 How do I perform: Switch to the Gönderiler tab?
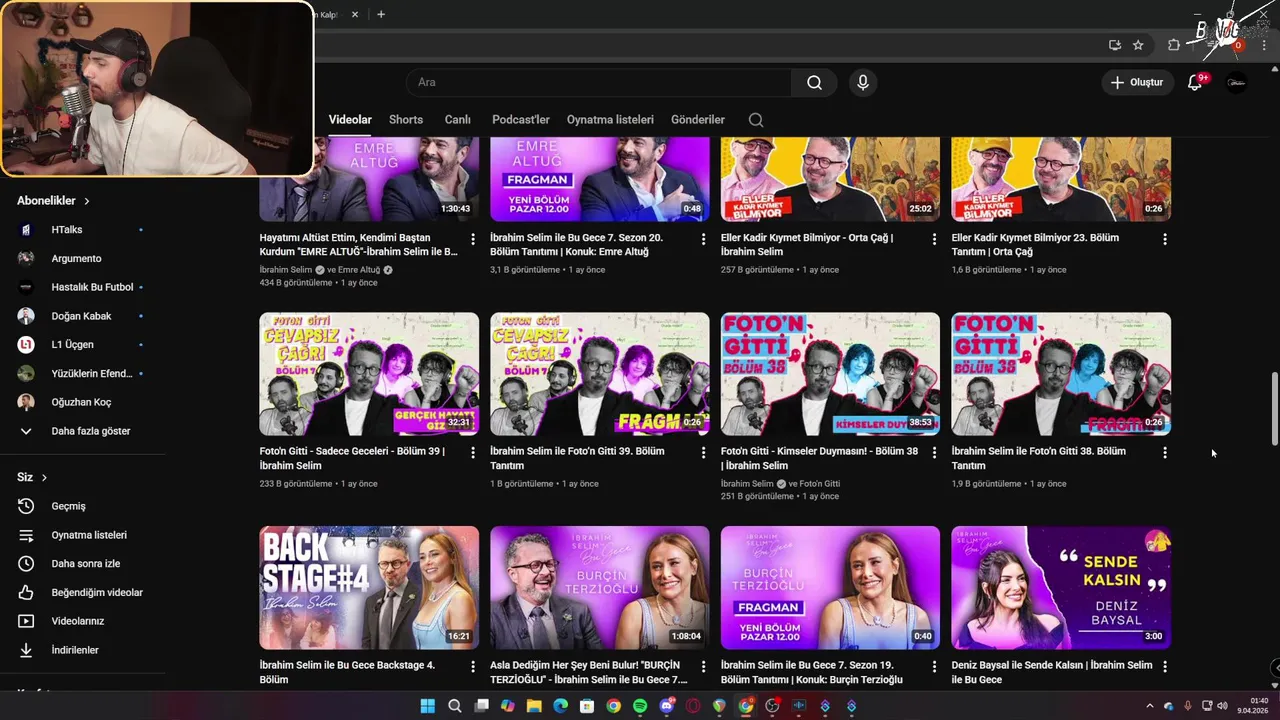click(698, 119)
